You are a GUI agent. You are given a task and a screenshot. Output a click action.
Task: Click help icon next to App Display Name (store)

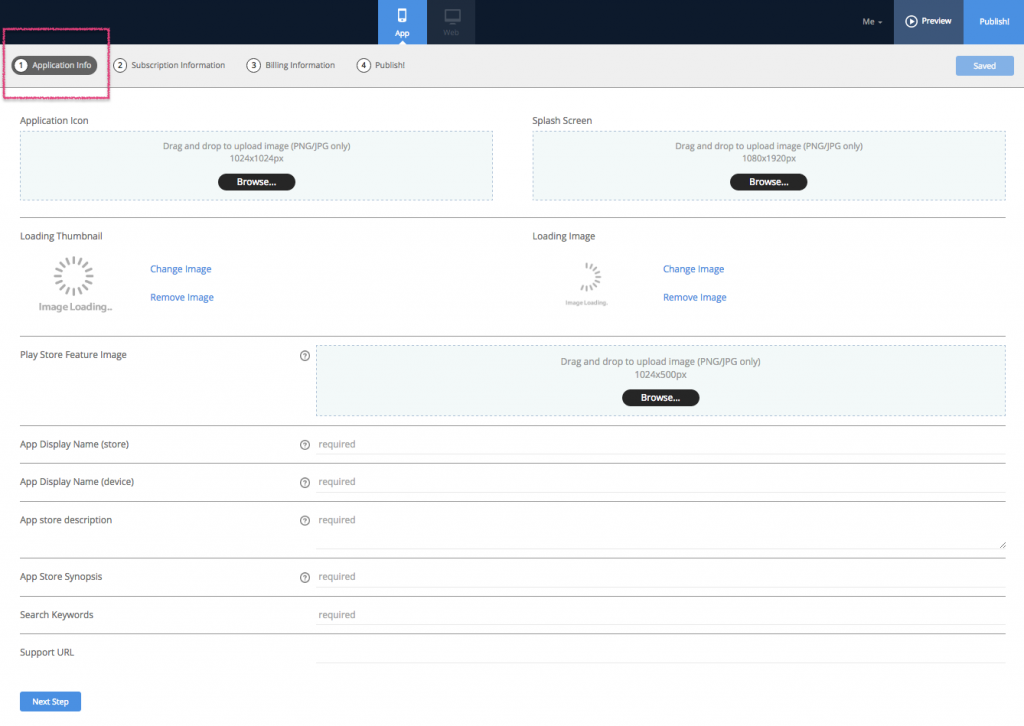click(305, 444)
